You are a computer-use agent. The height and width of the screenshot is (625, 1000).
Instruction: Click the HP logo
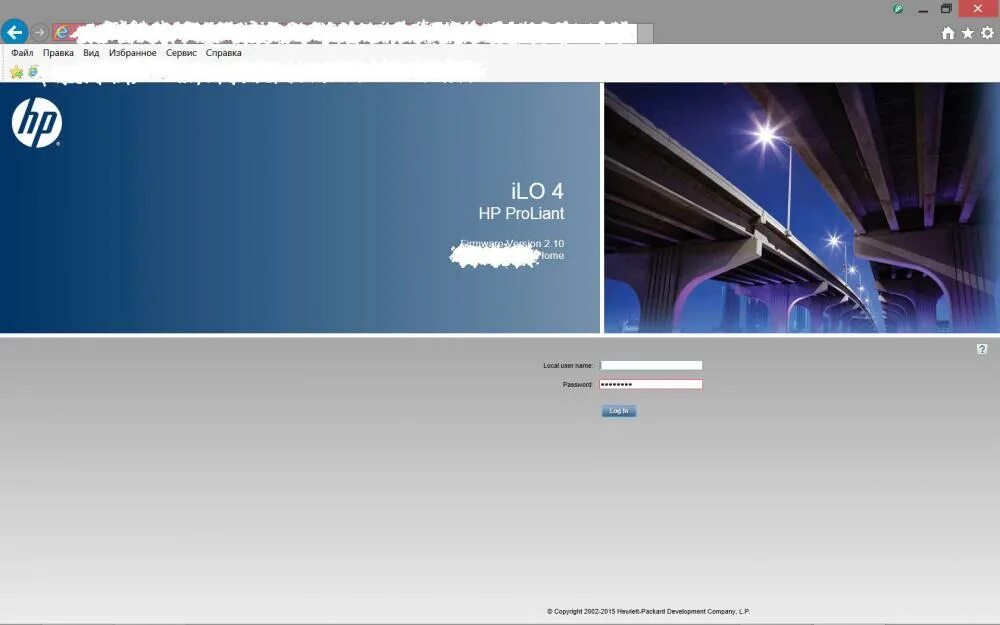point(36,122)
